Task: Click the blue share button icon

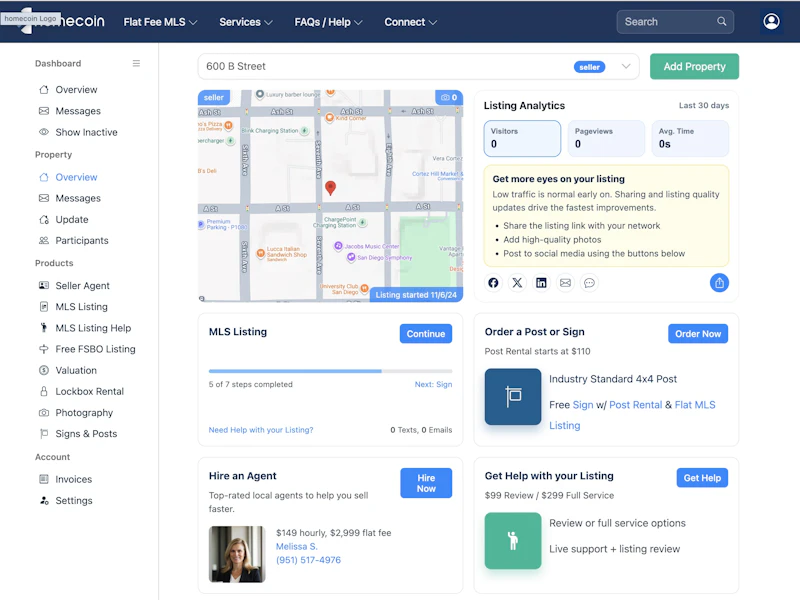Action: click(x=719, y=283)
